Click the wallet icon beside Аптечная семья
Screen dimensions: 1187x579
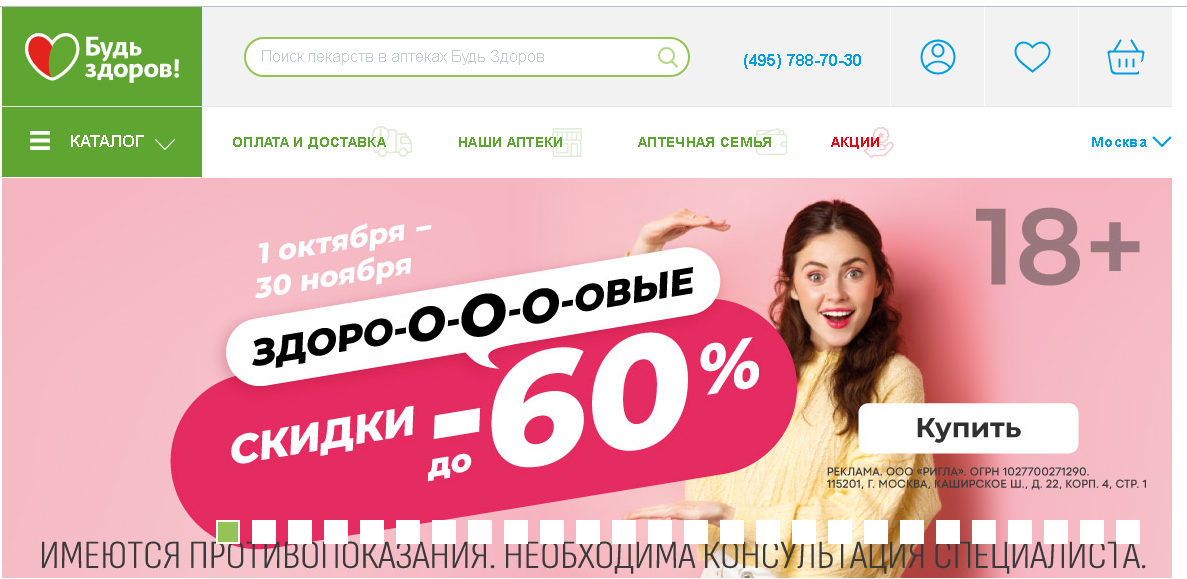(x=771, y=142)
